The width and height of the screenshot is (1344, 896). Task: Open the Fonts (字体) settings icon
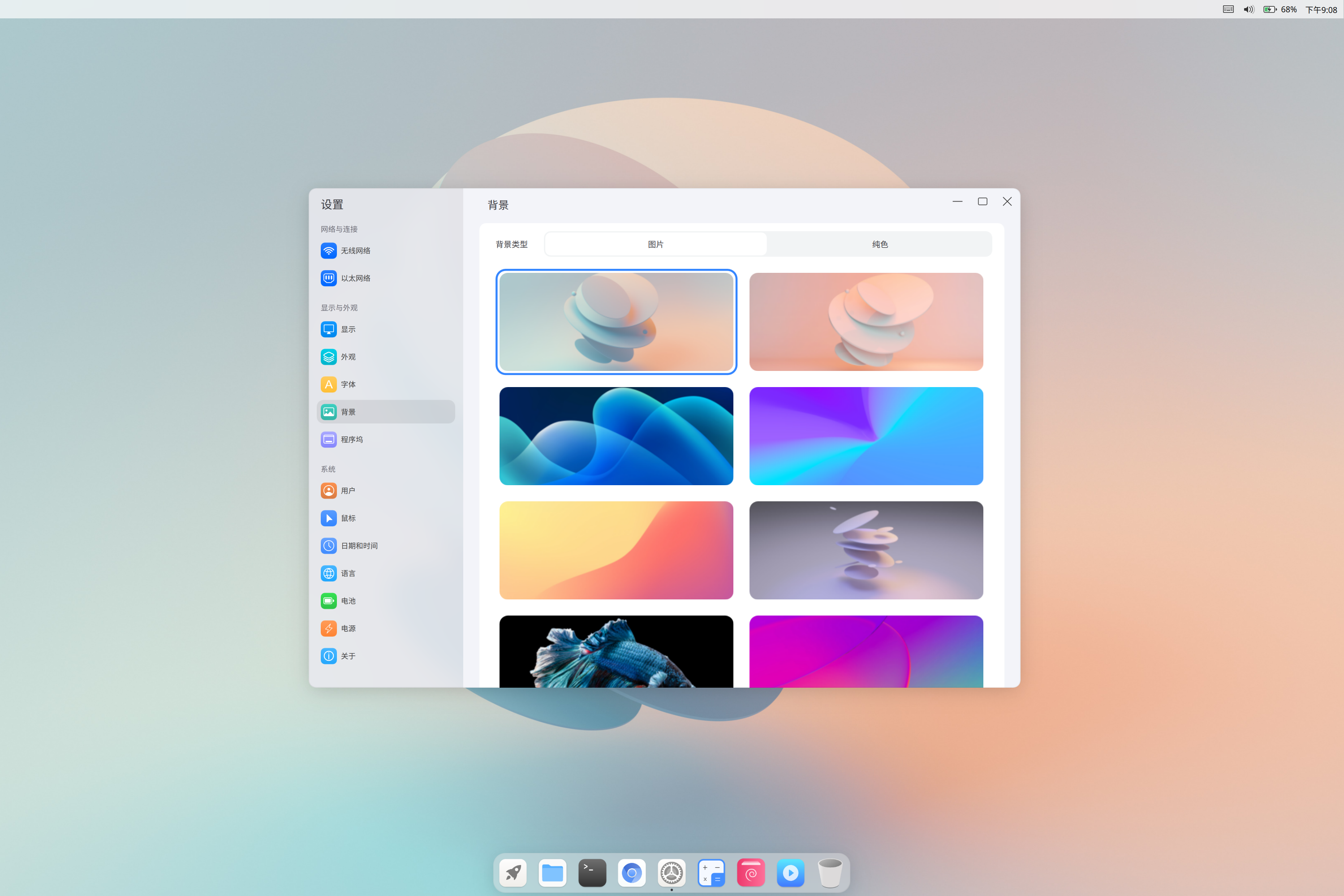(328, 384)
